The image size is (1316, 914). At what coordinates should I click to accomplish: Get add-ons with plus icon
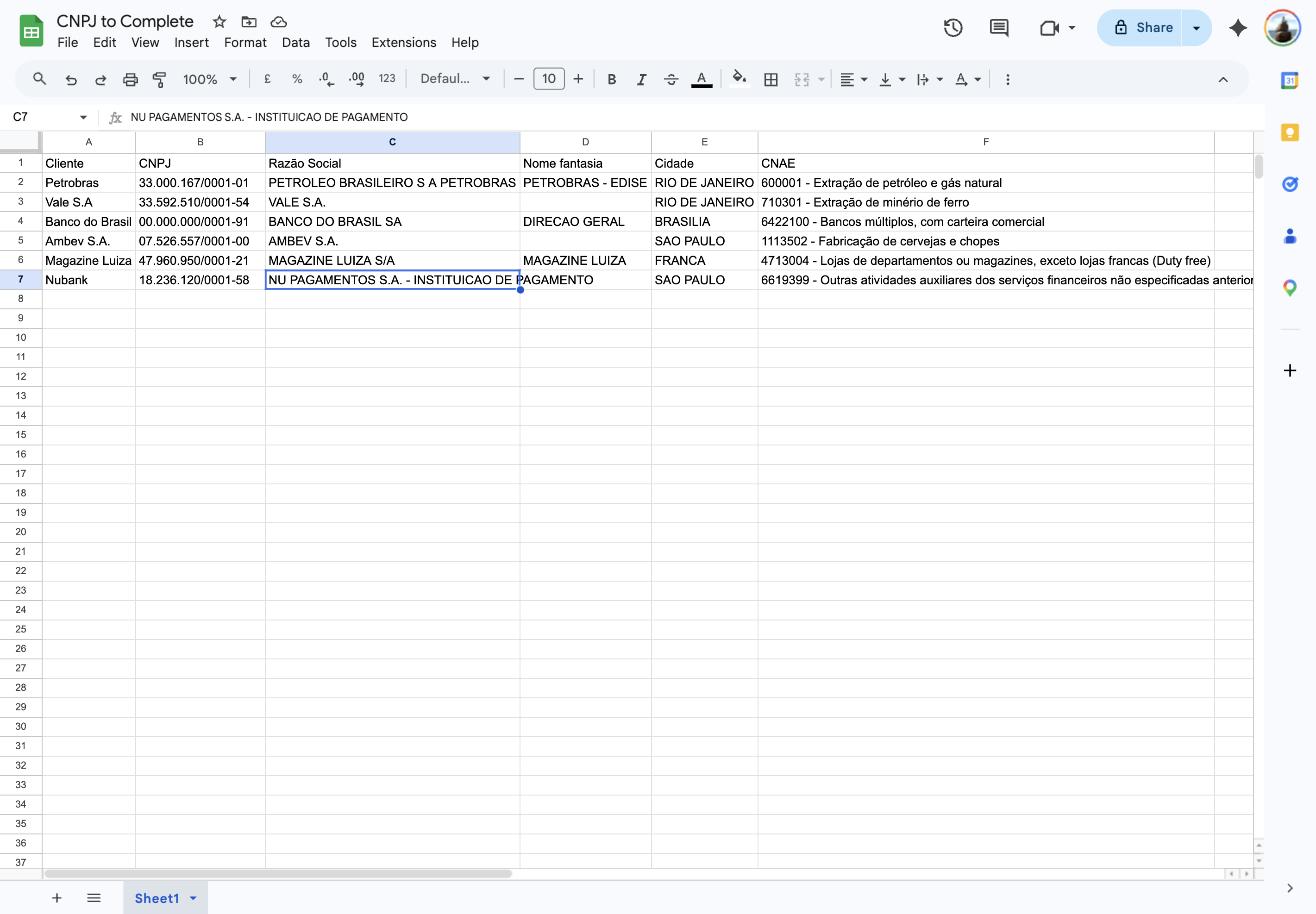[x=1290, y=370]
